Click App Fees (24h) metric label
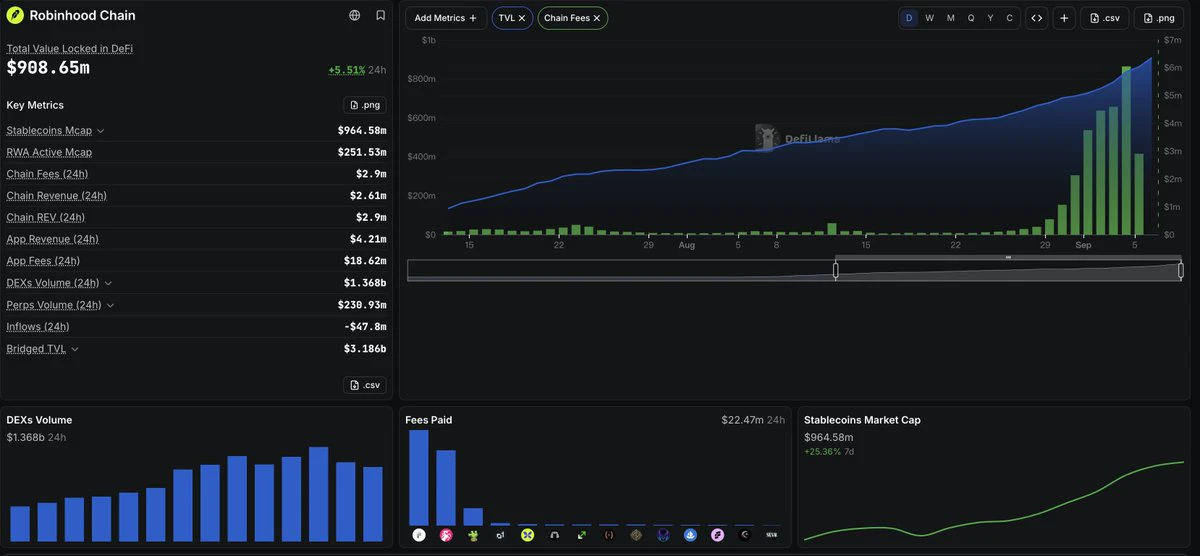 [43, 261]
